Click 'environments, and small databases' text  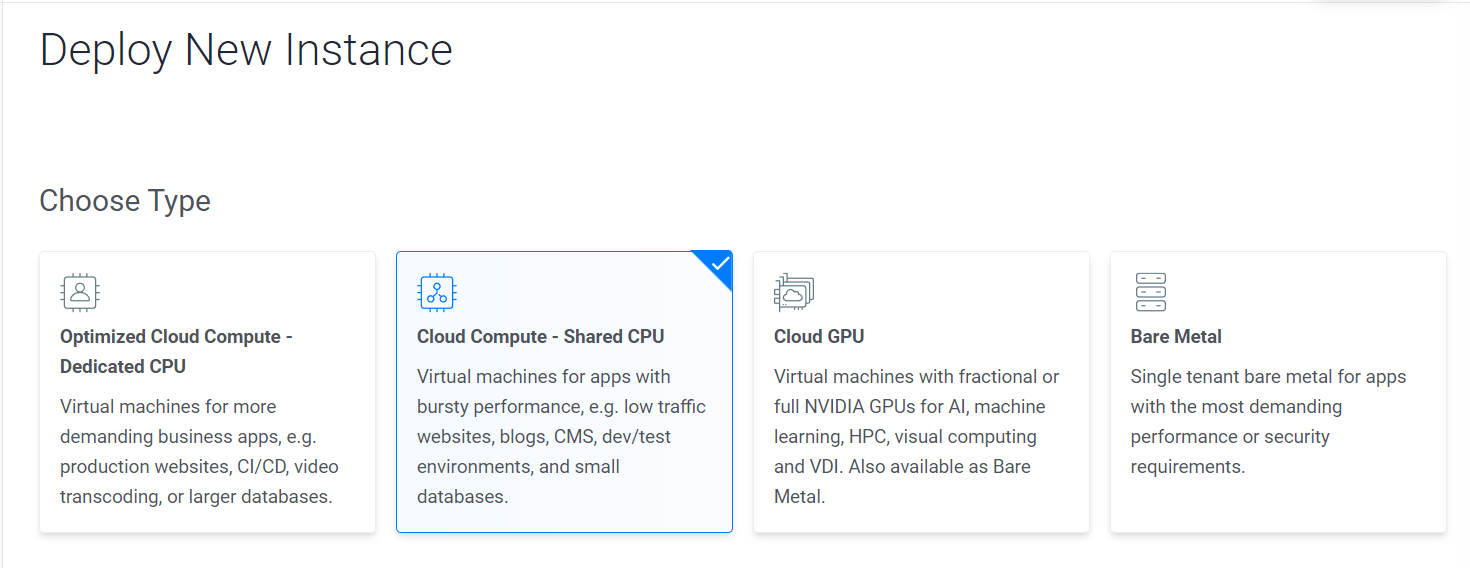518,481
